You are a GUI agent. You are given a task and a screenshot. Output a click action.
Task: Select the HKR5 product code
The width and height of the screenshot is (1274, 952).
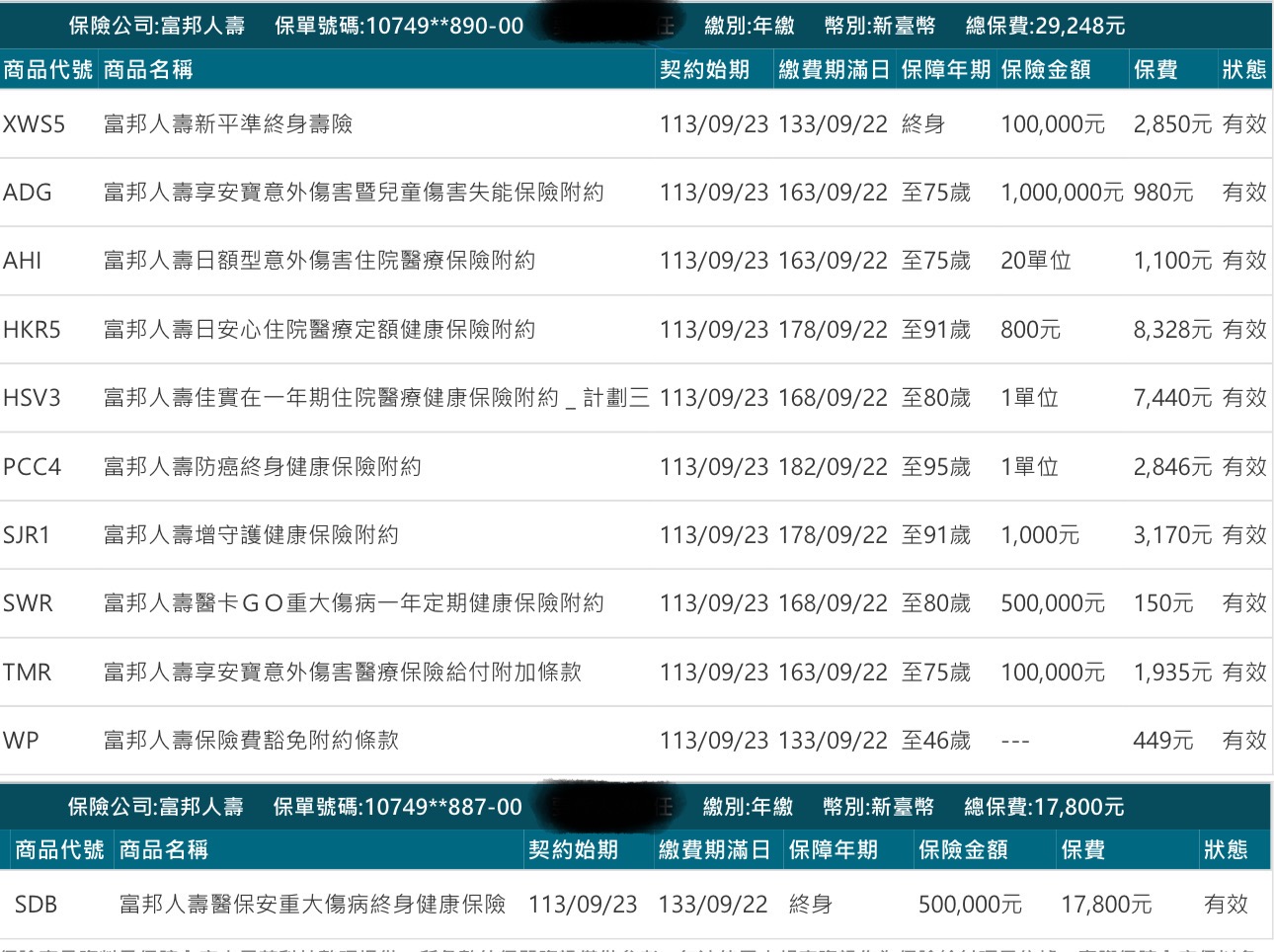coord(33,330)
